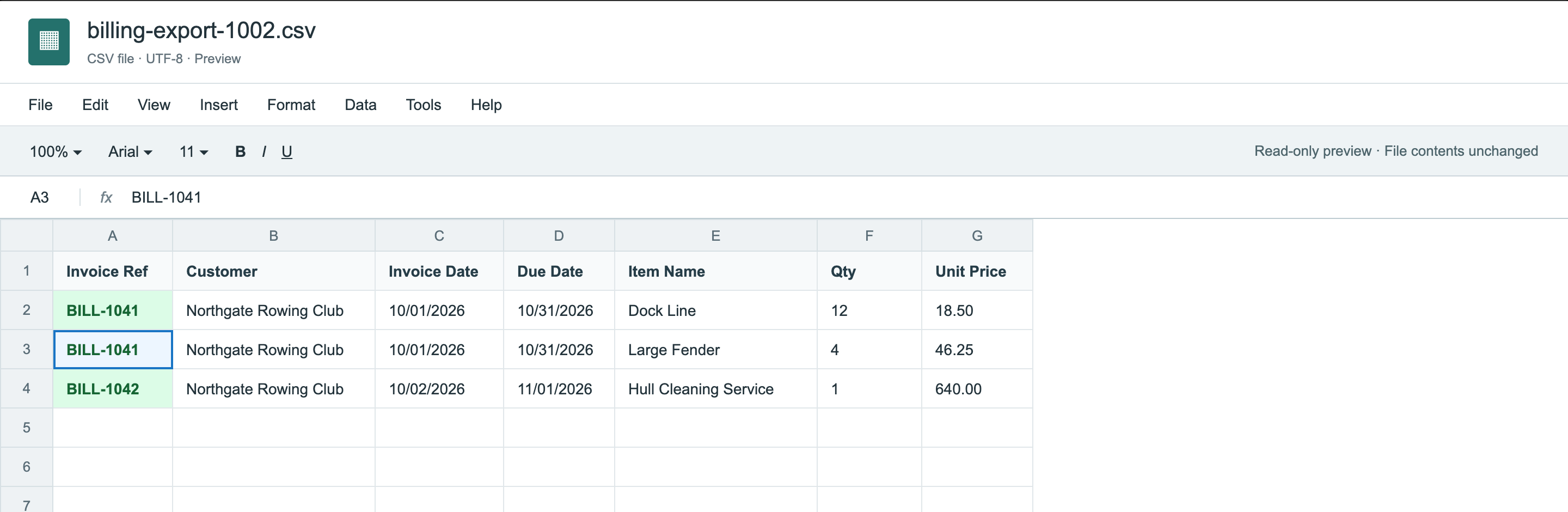Open the View menu
Screen dimensions: 1568x512
coord(154,105)
